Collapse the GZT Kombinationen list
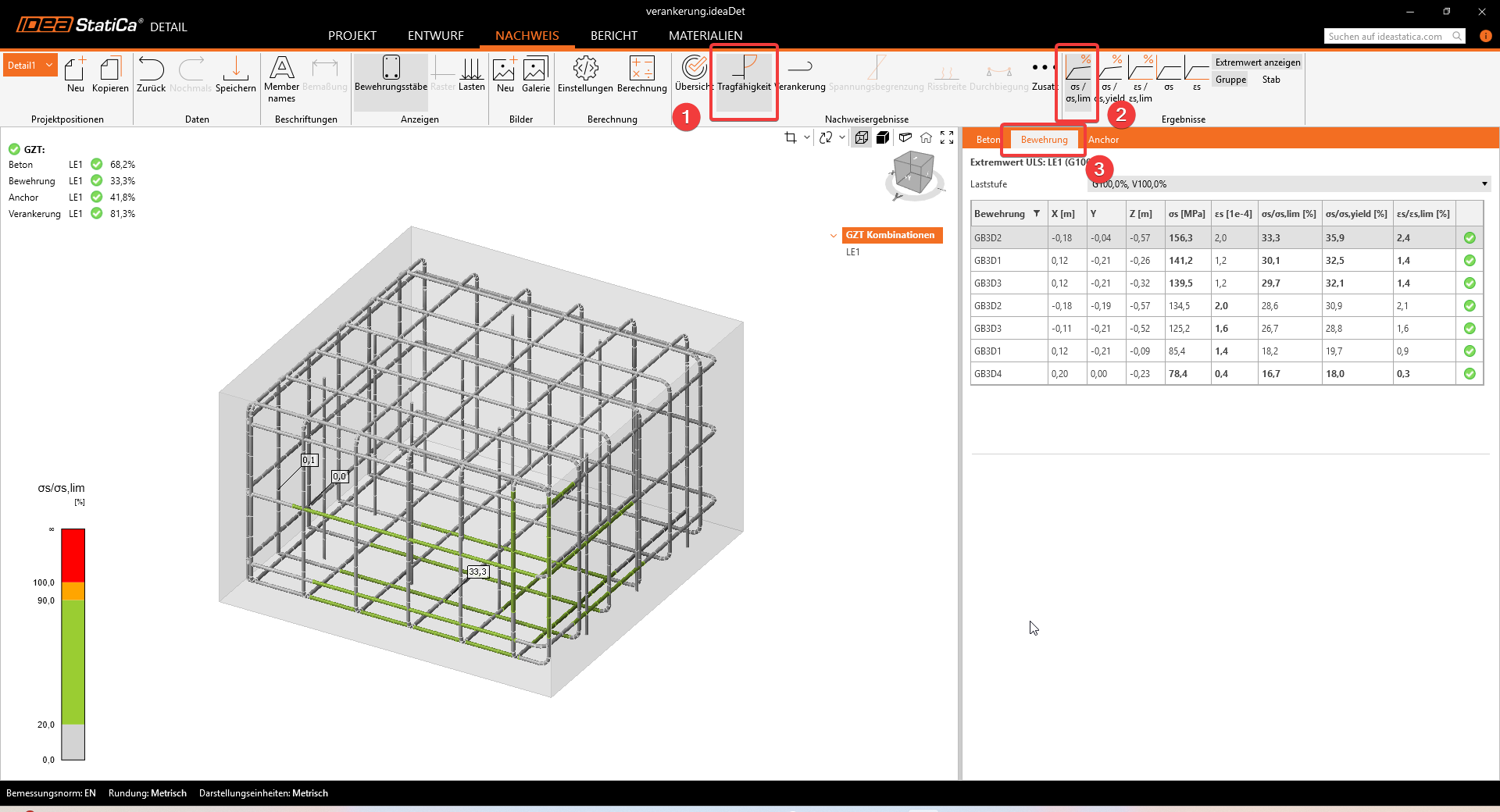Viewport: 1500px width, 812px height. point(834,235)
